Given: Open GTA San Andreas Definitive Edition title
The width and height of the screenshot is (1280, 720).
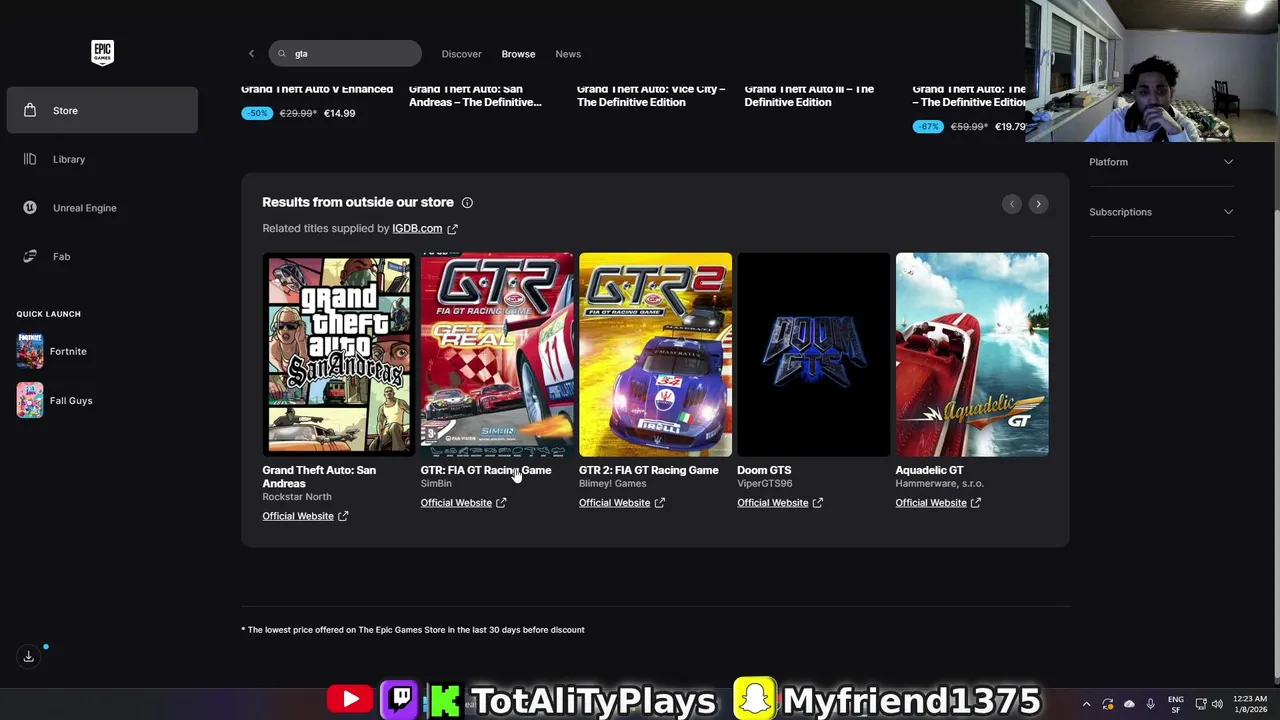Looking at the screenshot, I should 475,95.
